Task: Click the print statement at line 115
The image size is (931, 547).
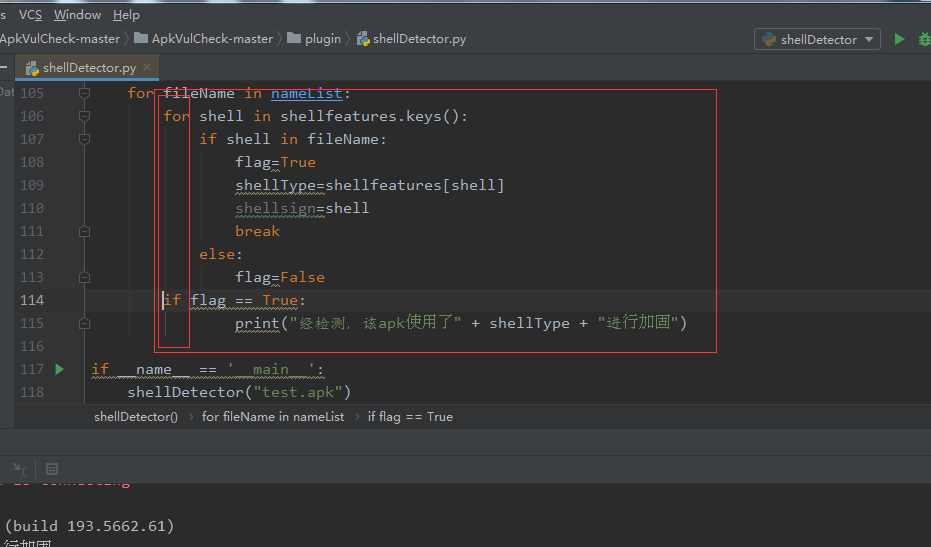Action: (461, 323)
